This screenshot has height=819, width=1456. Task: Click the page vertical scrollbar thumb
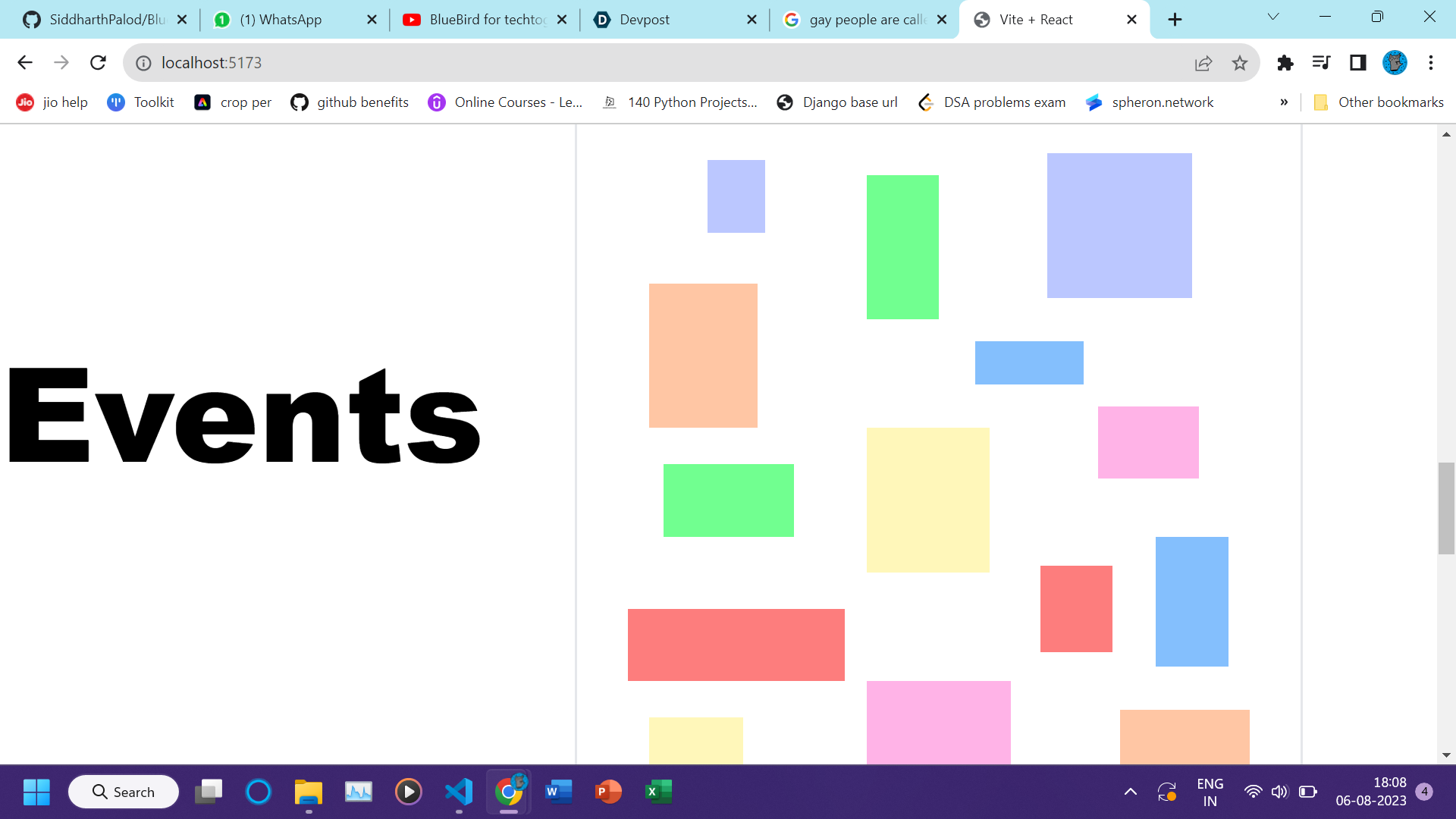click(1446, 508)
